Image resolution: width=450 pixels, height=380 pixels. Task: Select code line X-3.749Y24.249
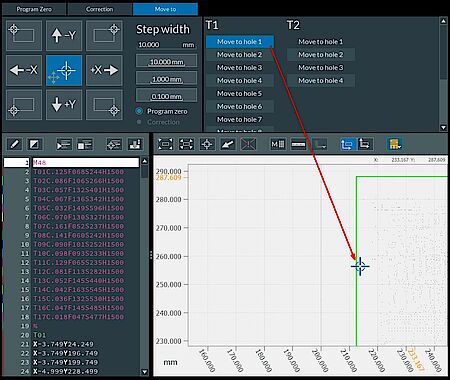pyautogui.click(x=63, y=344)
